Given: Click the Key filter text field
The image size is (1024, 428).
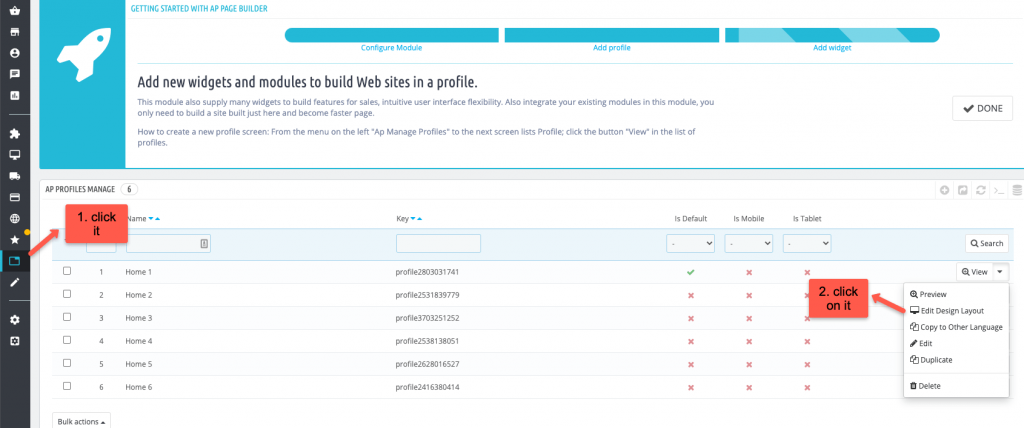Looking at the screenshot, I should pos(438,243).
